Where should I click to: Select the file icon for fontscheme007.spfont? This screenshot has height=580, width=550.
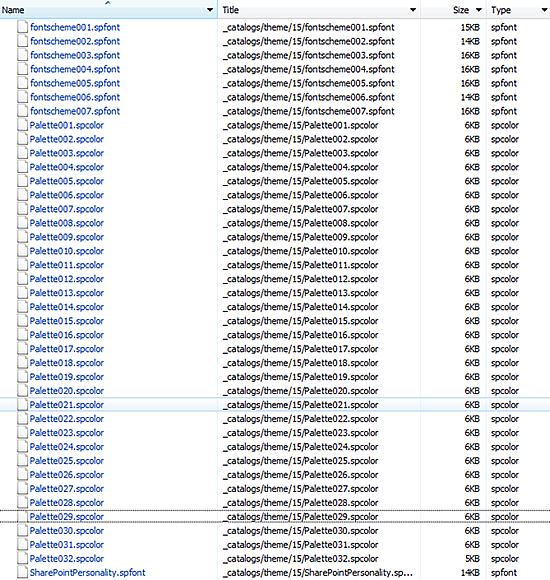22,111
